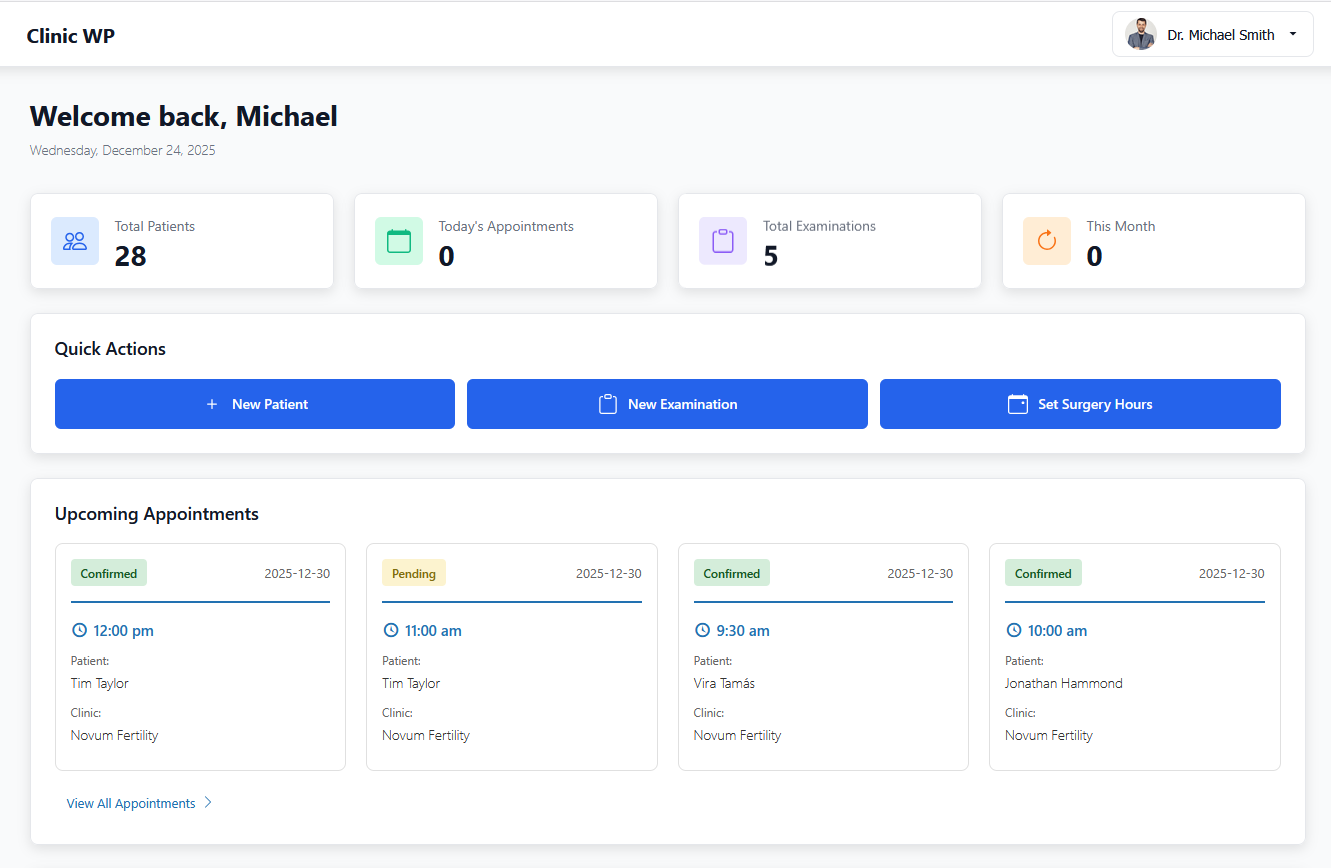
Task: Select the clock icon on Jonathan Hammond's appointment card
Action: pos(1014,630)
